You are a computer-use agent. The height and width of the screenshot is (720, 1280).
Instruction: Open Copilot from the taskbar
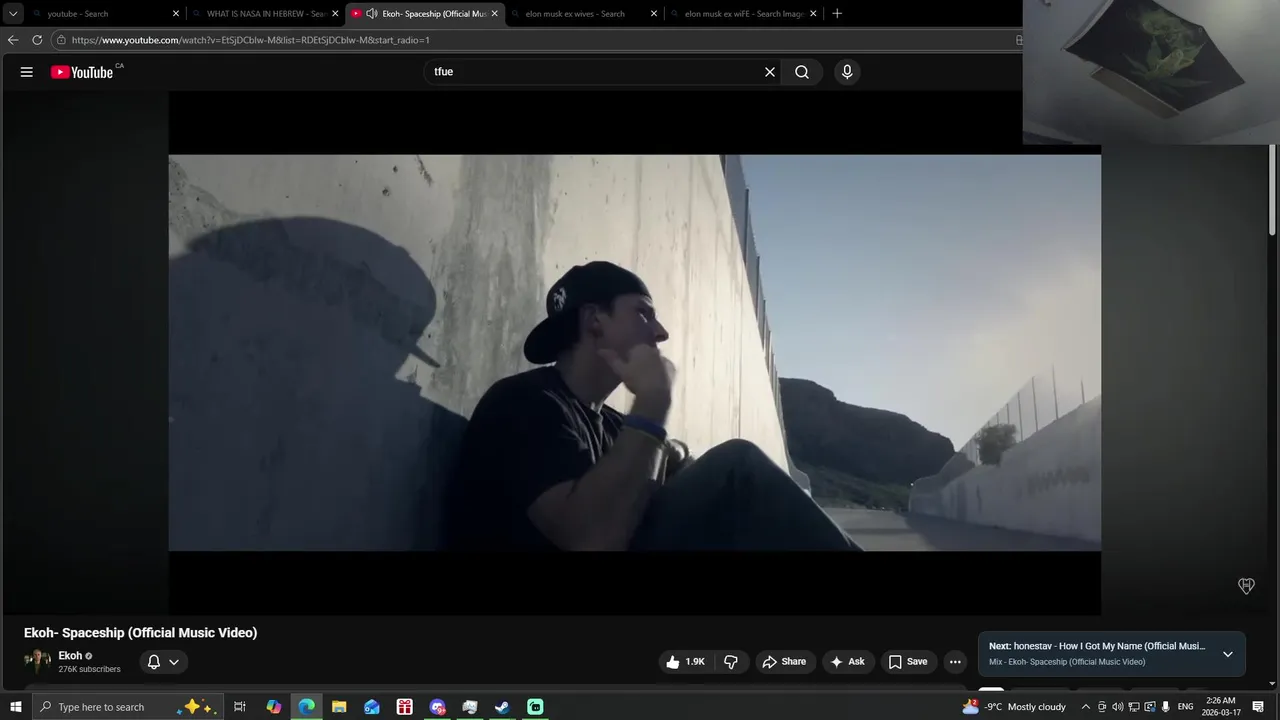click(x=273, y=707)
